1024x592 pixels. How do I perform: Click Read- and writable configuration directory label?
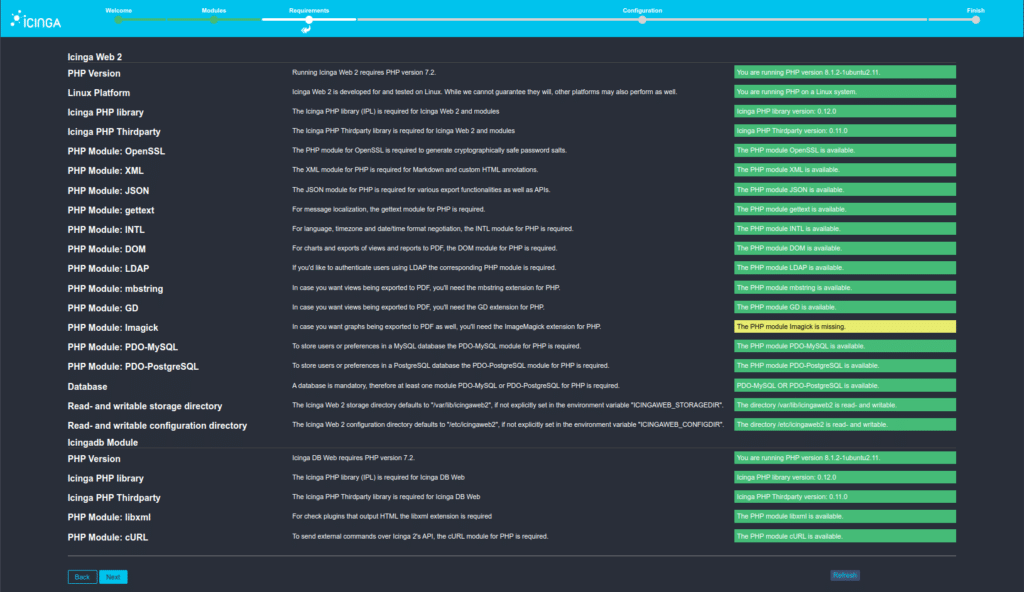pyautogui.click(x=157, y=425)
